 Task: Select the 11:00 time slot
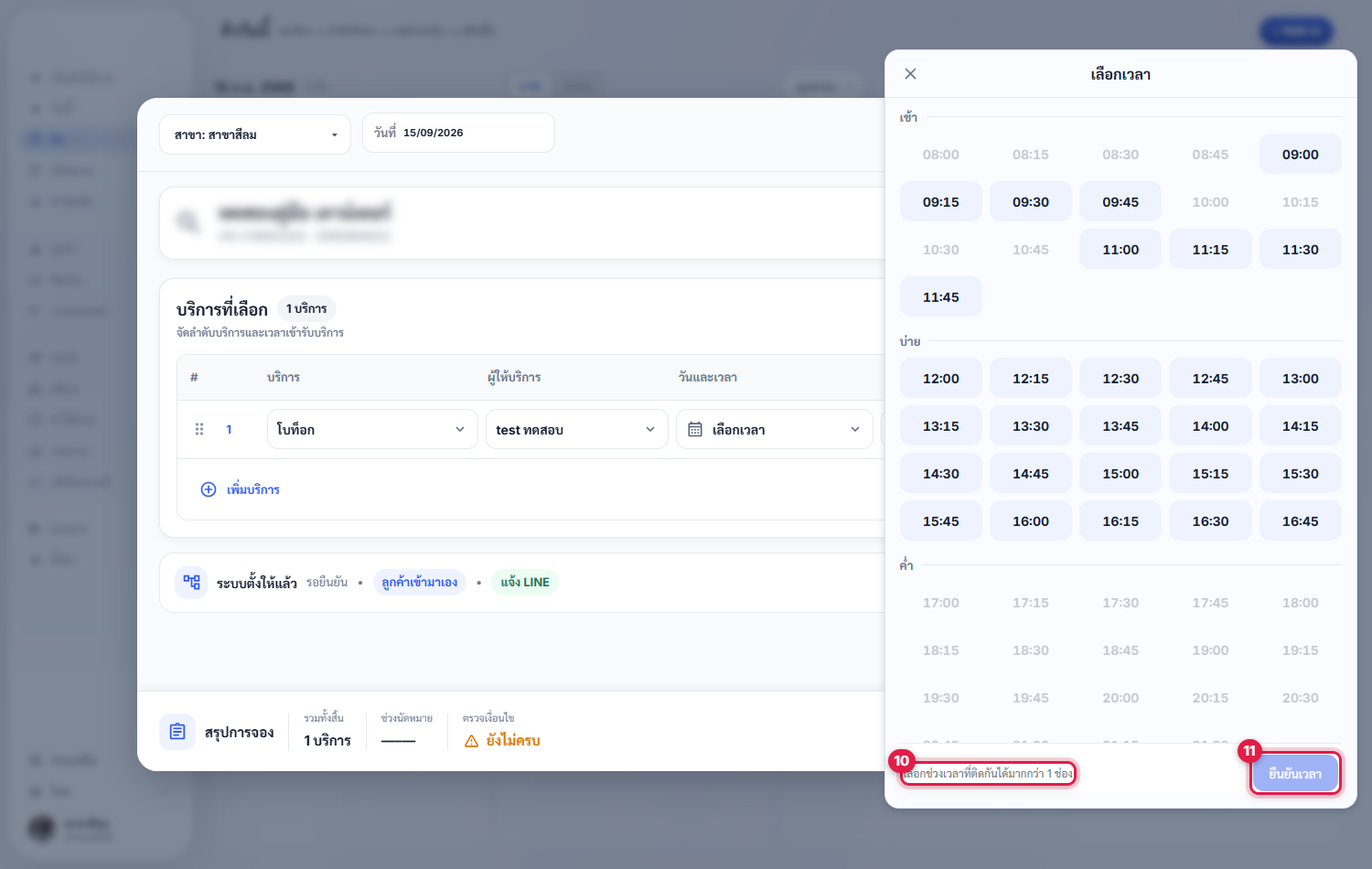[x=1120, y=250]
